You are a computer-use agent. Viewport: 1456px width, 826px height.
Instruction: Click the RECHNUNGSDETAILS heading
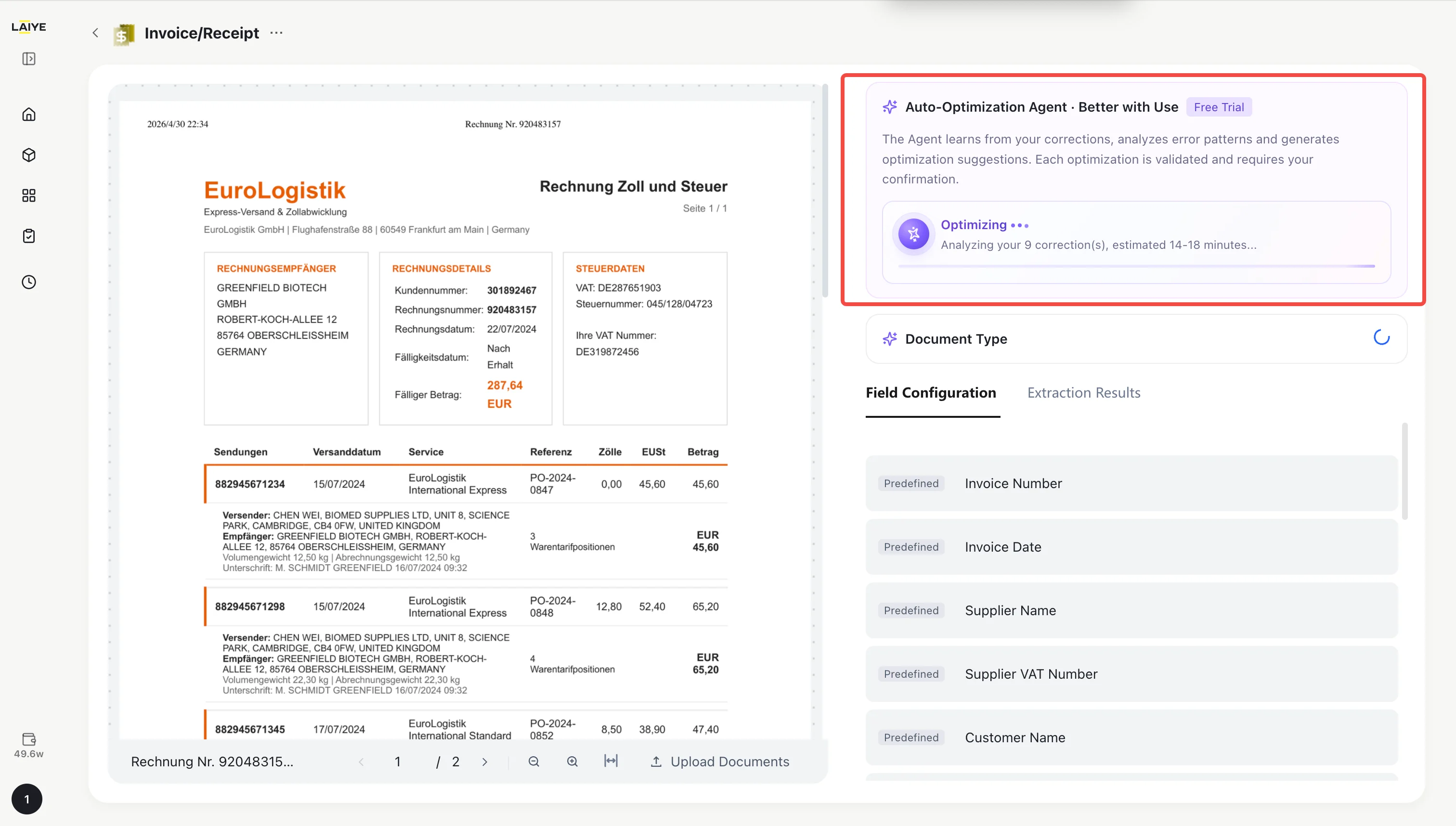(x=442, y=268)
